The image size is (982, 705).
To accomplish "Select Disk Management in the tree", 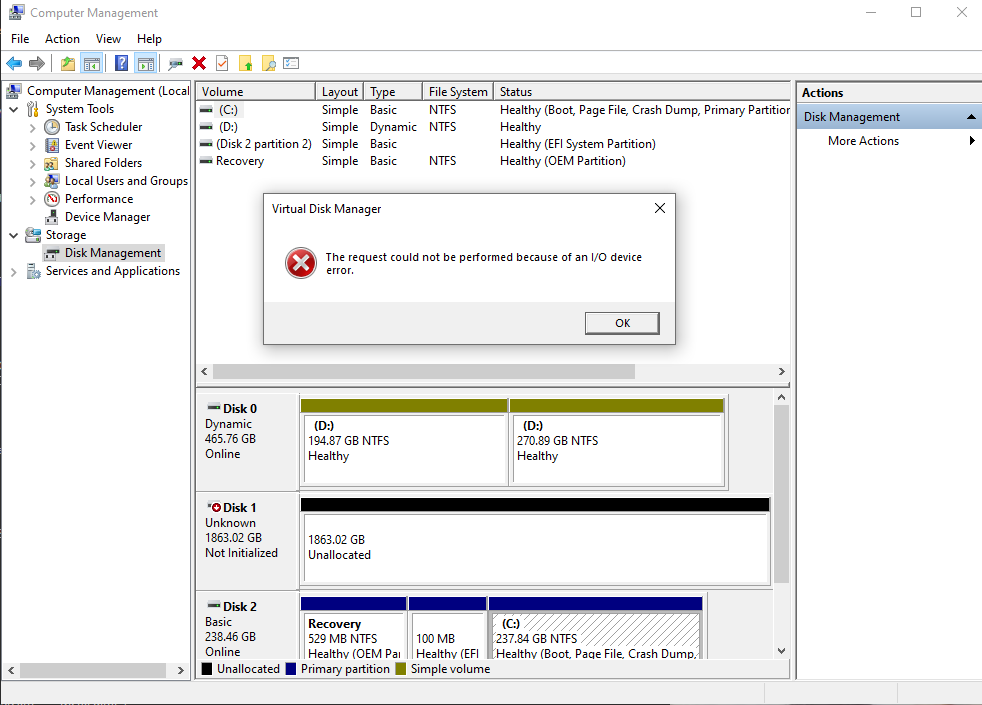I will [113, 253].
